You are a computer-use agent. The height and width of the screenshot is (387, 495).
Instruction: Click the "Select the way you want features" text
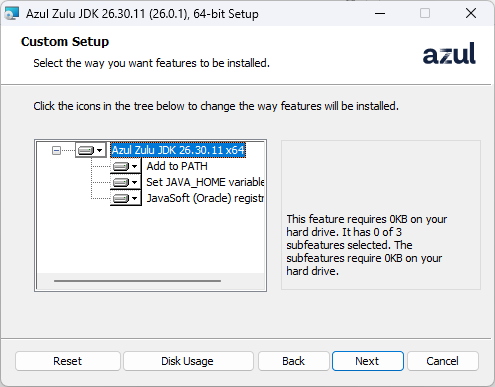click(x=151, y=63)
